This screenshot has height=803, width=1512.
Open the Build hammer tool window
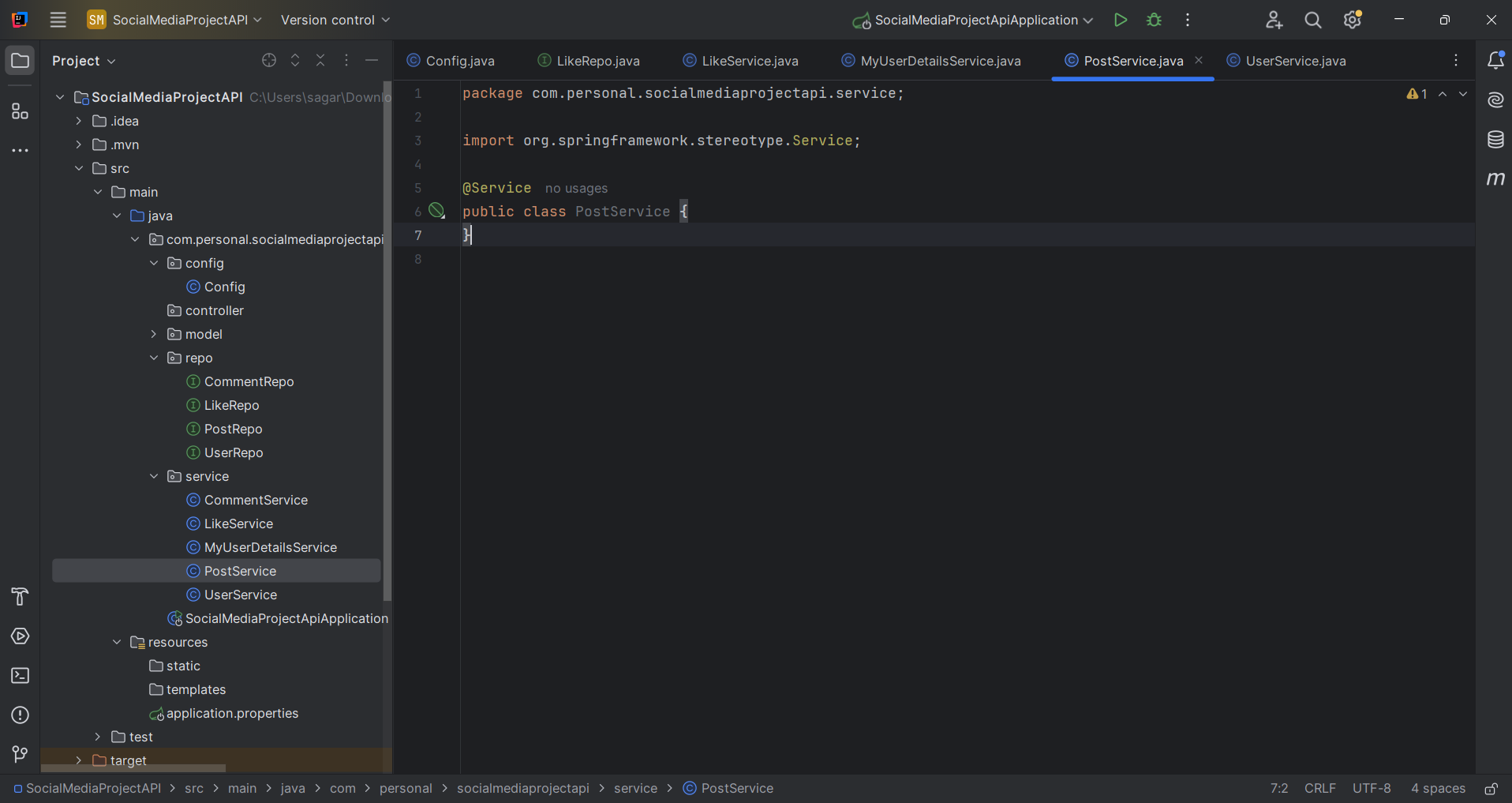[x=20, y=597]
